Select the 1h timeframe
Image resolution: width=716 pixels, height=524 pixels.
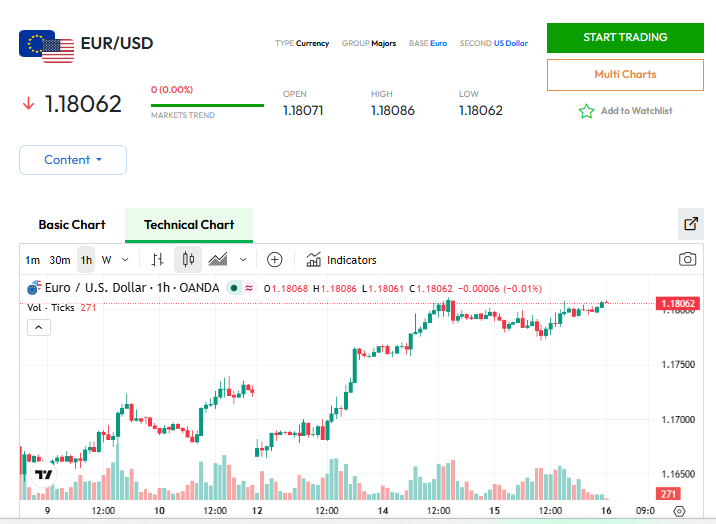pos(86,260)
